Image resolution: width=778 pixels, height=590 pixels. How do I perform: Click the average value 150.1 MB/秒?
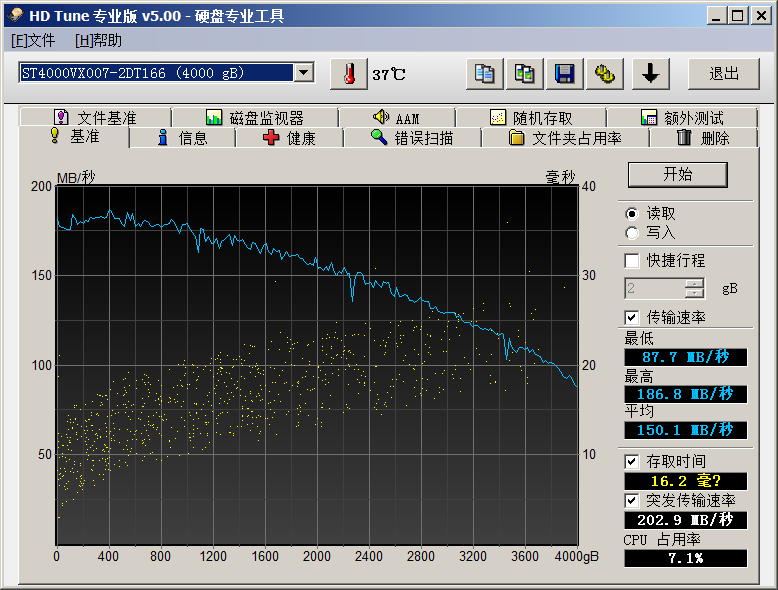(686, 430)
